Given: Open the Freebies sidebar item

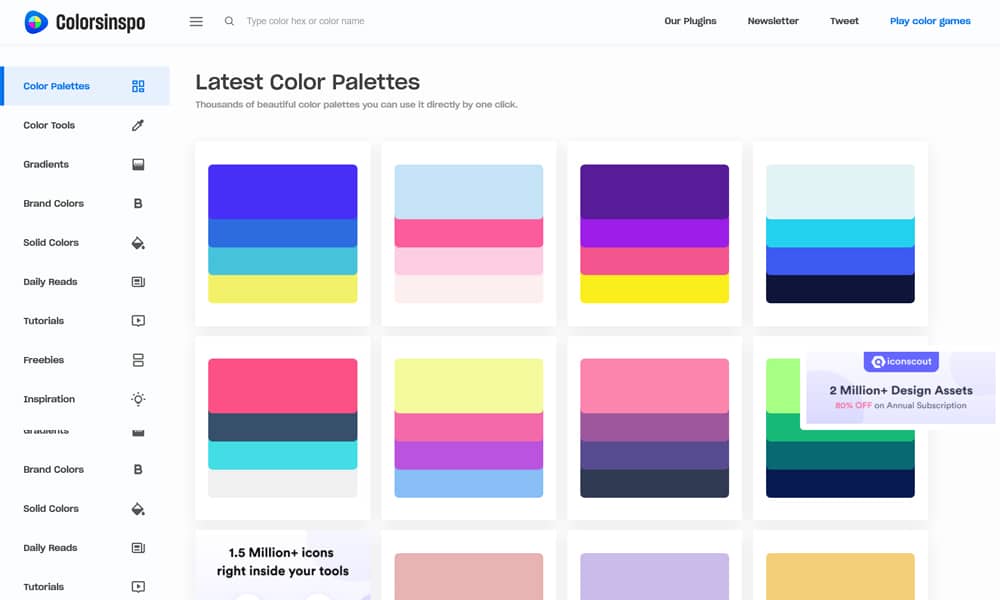Looking at the screenshot, I should click(85, 360).
